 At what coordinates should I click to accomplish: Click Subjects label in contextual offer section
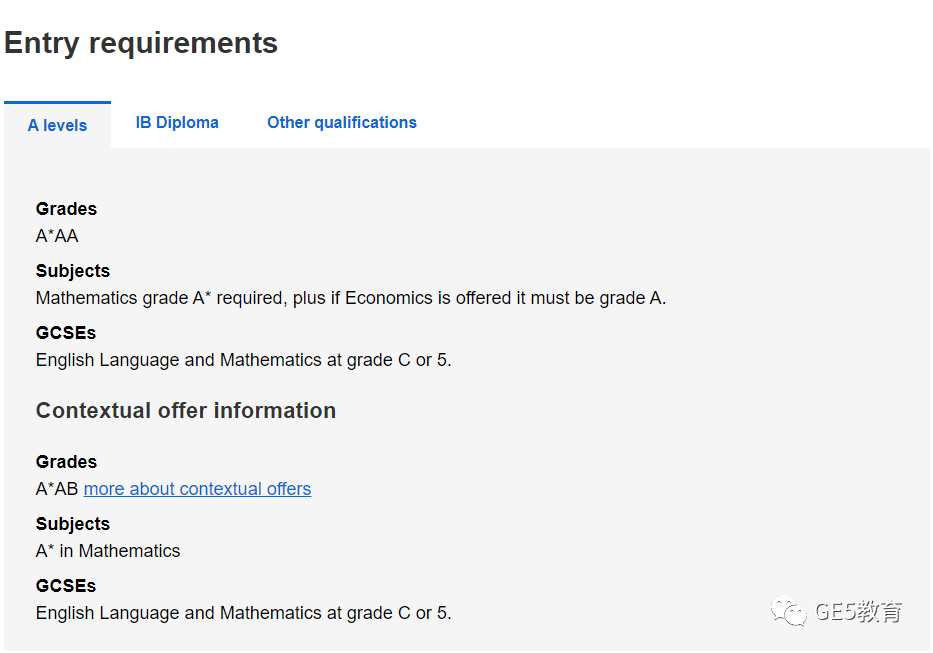[x=73, y=524]
